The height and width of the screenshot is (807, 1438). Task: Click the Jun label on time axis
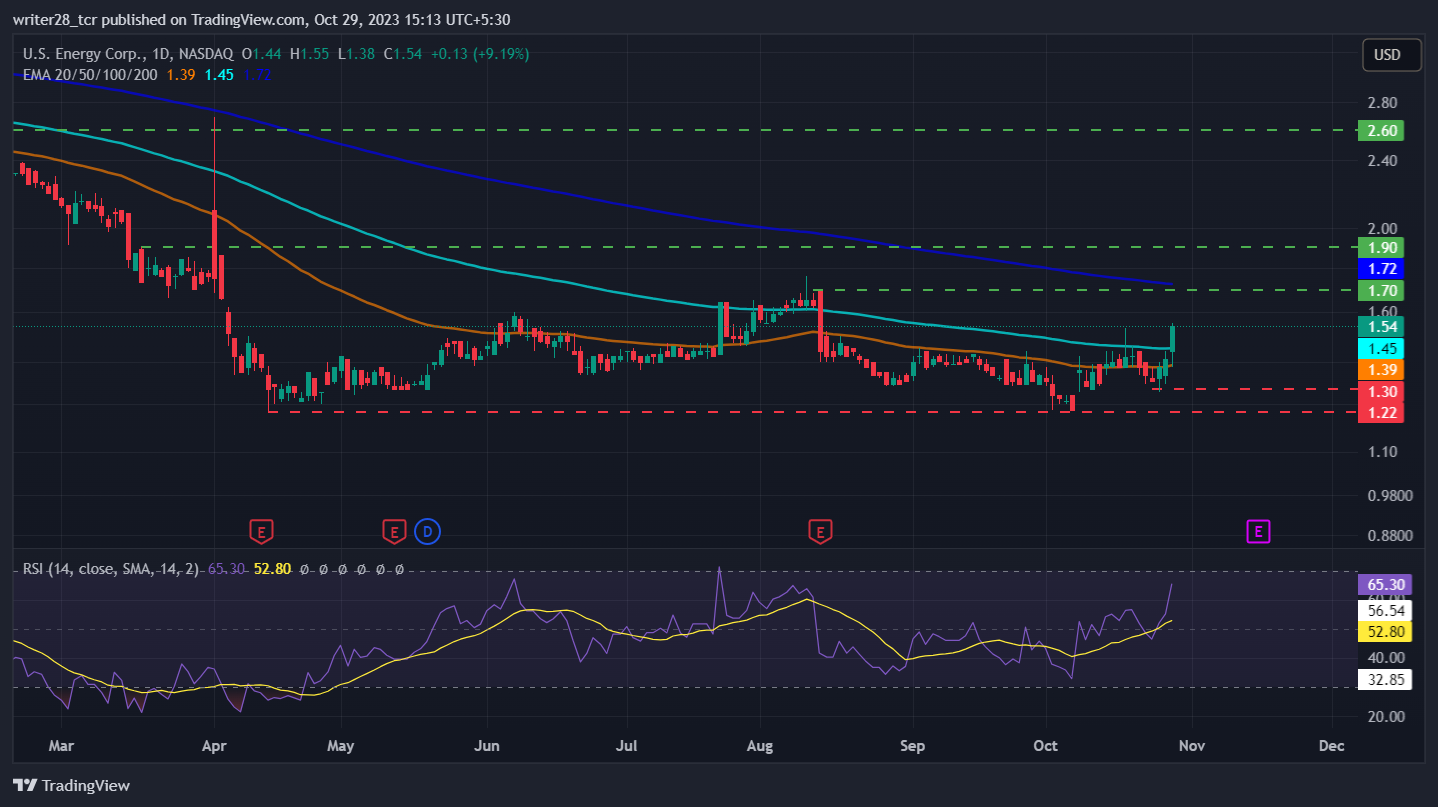(487, 746)
